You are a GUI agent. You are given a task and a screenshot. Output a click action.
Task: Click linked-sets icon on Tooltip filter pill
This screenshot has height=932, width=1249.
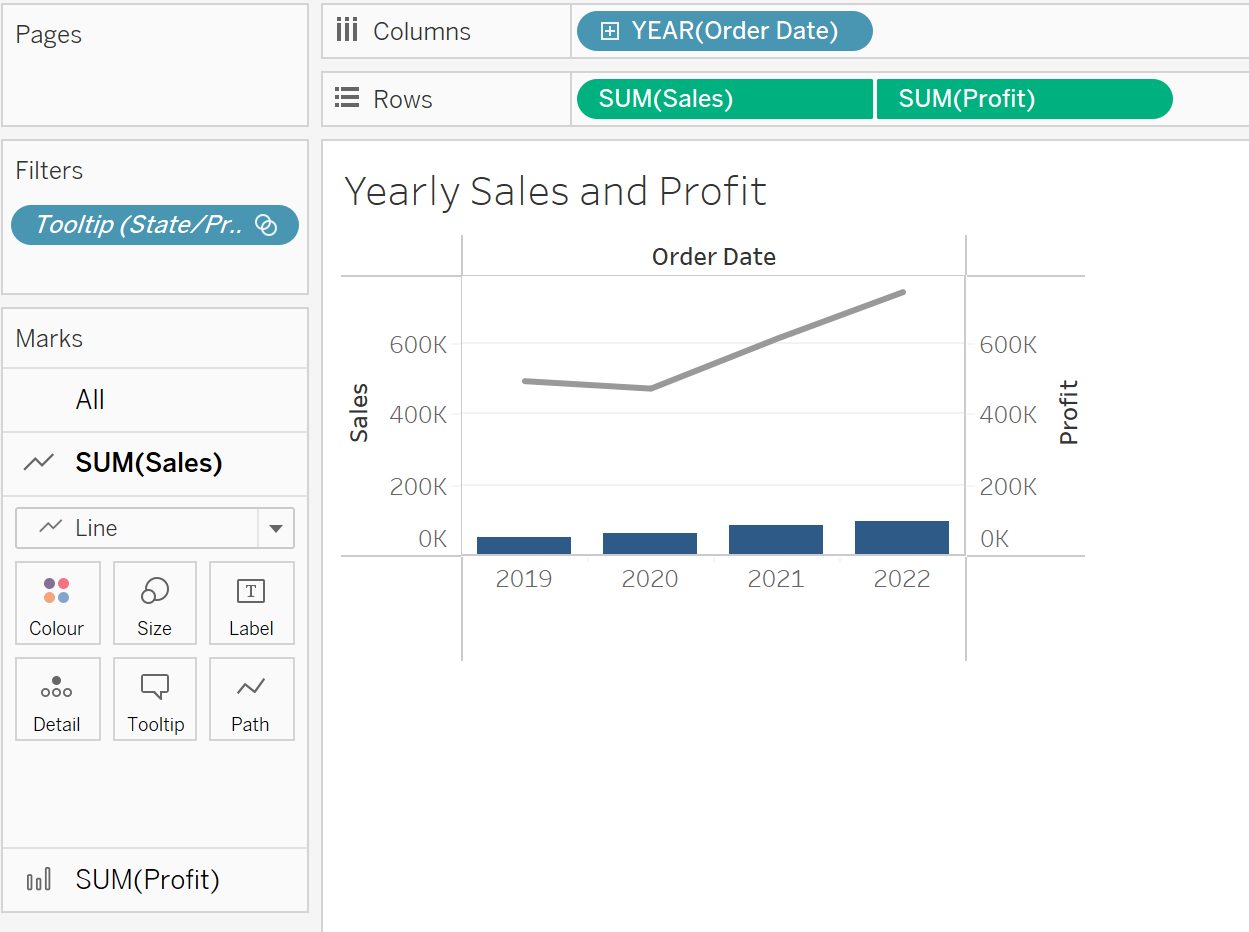(x=266, y=225)
